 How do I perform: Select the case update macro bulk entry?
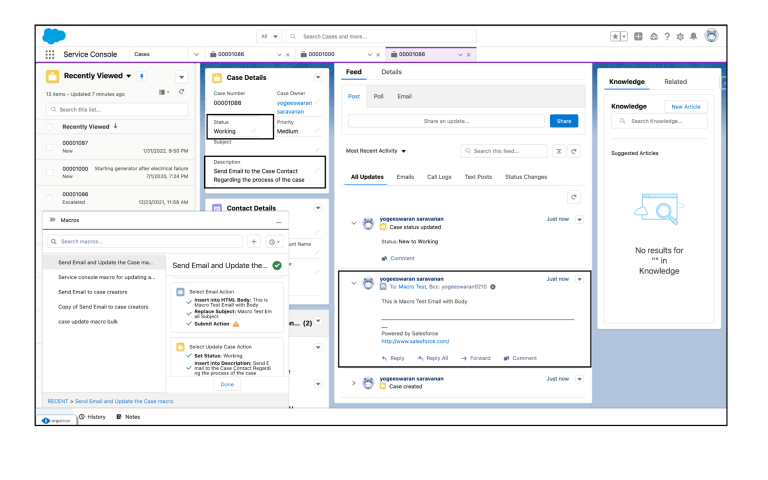(88, 322)
